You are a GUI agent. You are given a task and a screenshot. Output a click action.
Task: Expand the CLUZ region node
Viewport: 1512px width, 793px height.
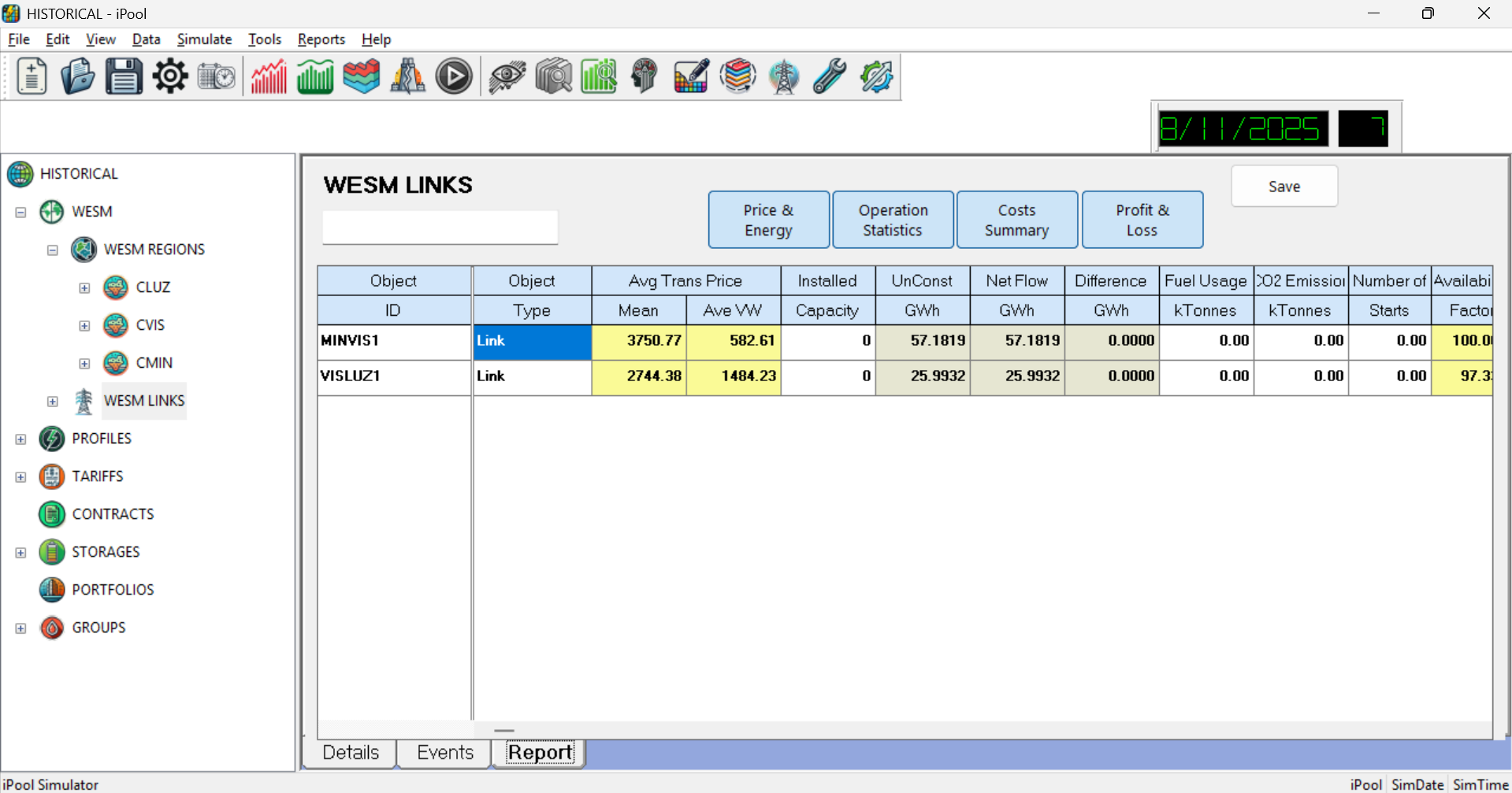pos(84,287)
